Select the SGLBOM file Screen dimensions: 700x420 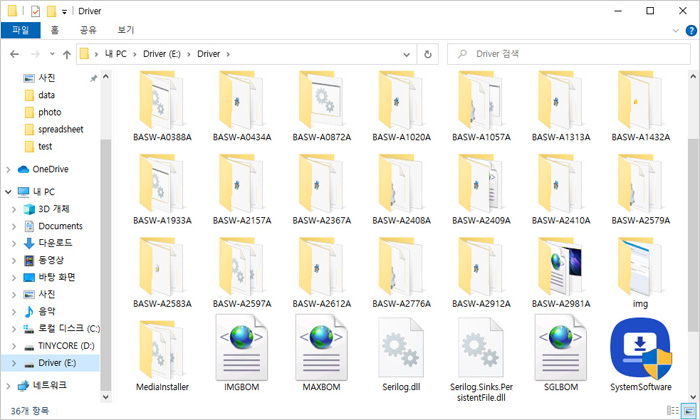point(561,353)
